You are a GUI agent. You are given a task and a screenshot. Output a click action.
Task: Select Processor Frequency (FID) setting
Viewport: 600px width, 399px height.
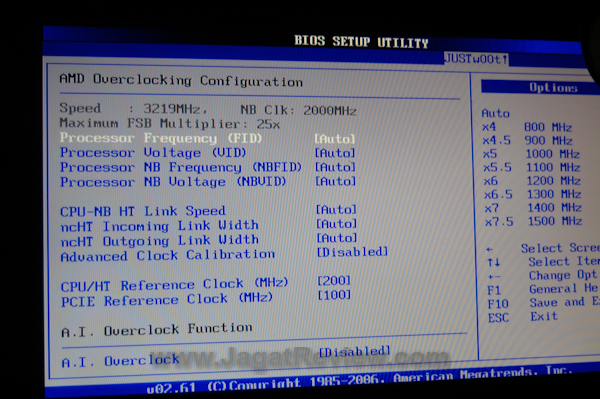[161, 138]
